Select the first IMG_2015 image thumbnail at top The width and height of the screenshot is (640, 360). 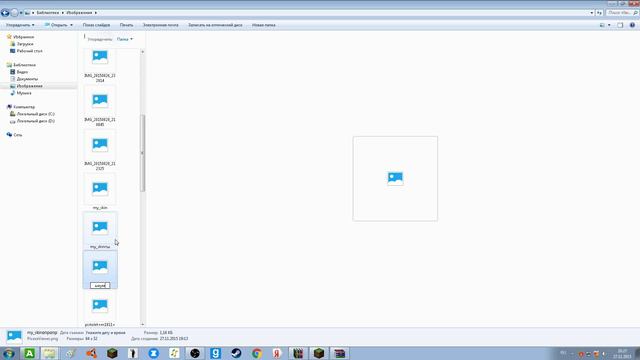coord(100,57)
